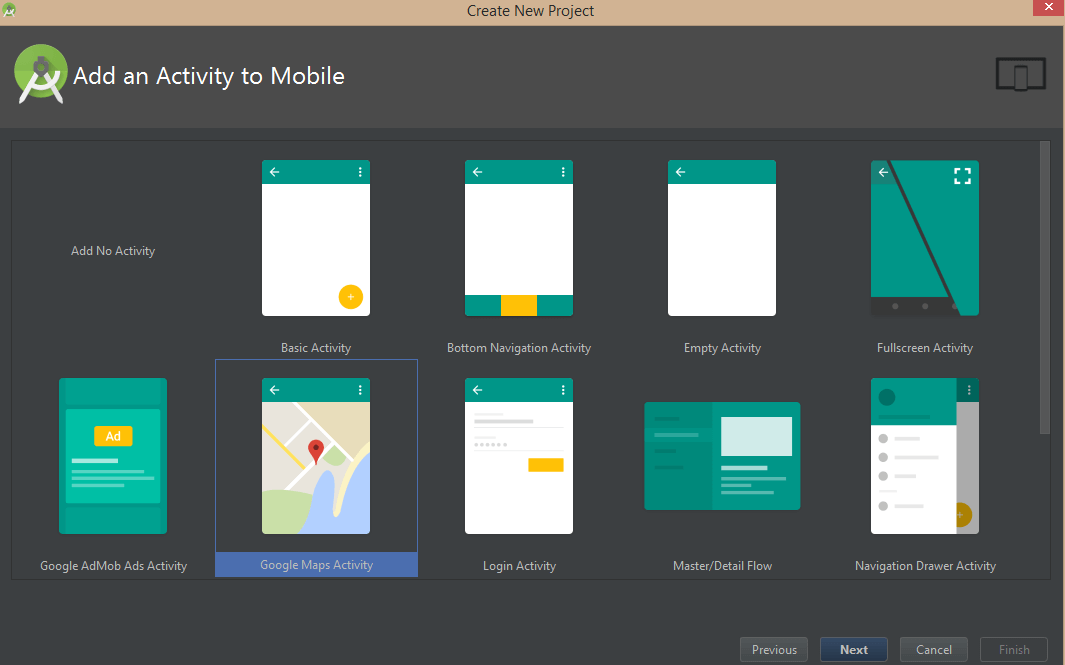
Task: Choose the Navigation Drawer Activity thumbnail
Action: coord(925,456)
